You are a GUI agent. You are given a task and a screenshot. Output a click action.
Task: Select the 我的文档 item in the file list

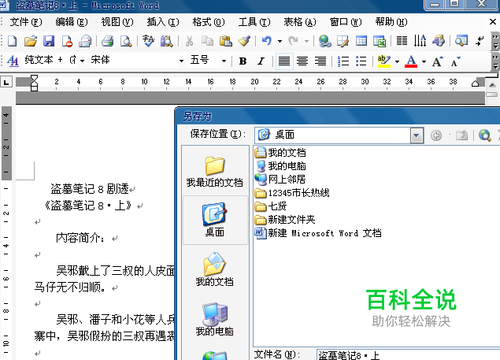[x=281, y=153]
